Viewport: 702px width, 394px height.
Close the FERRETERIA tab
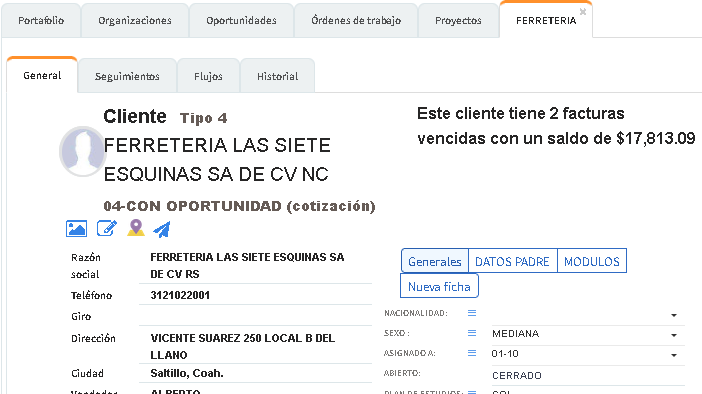(582, 12)
